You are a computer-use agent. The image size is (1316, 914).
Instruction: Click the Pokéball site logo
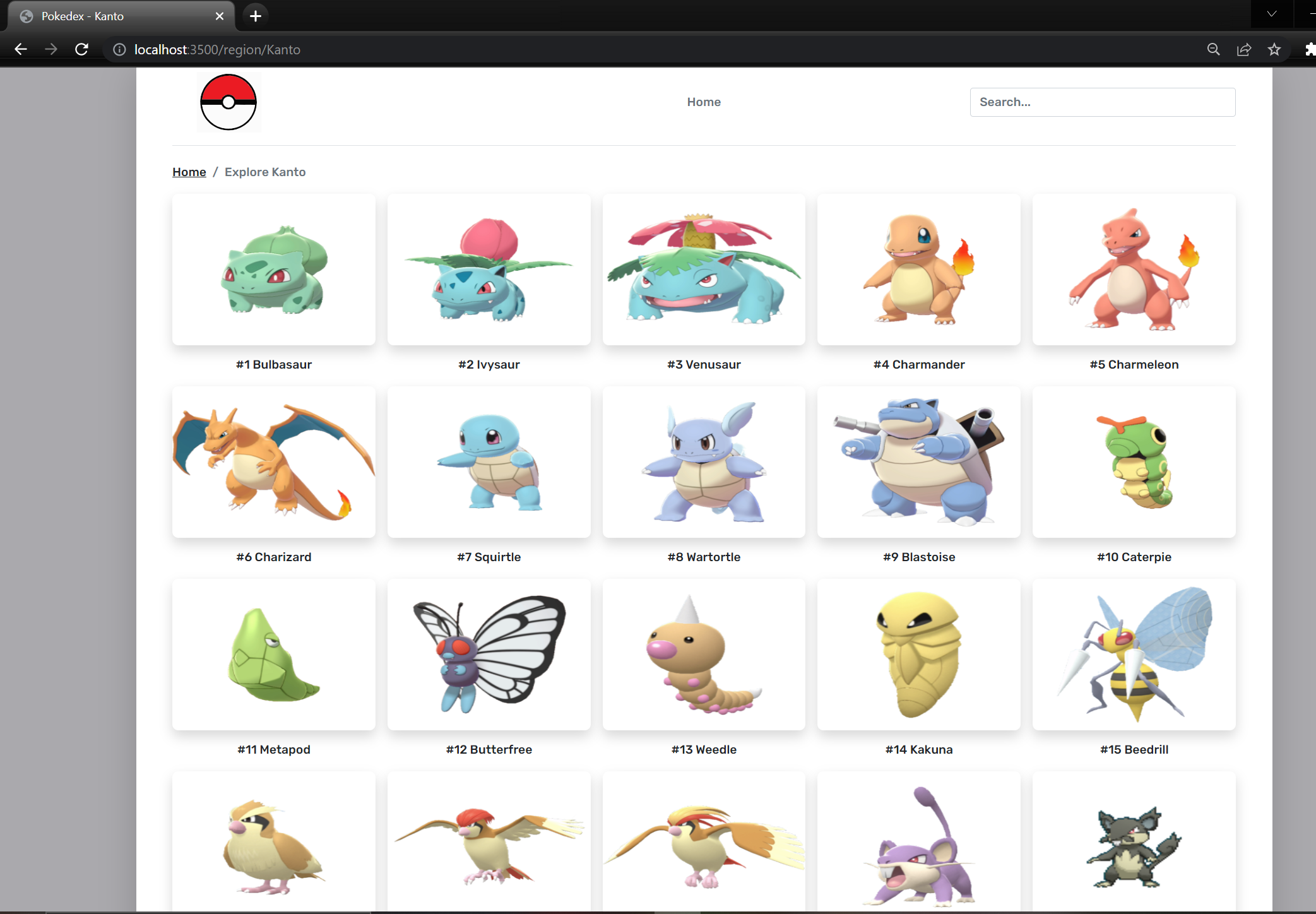pyautogui.click(x=228, y=102)
